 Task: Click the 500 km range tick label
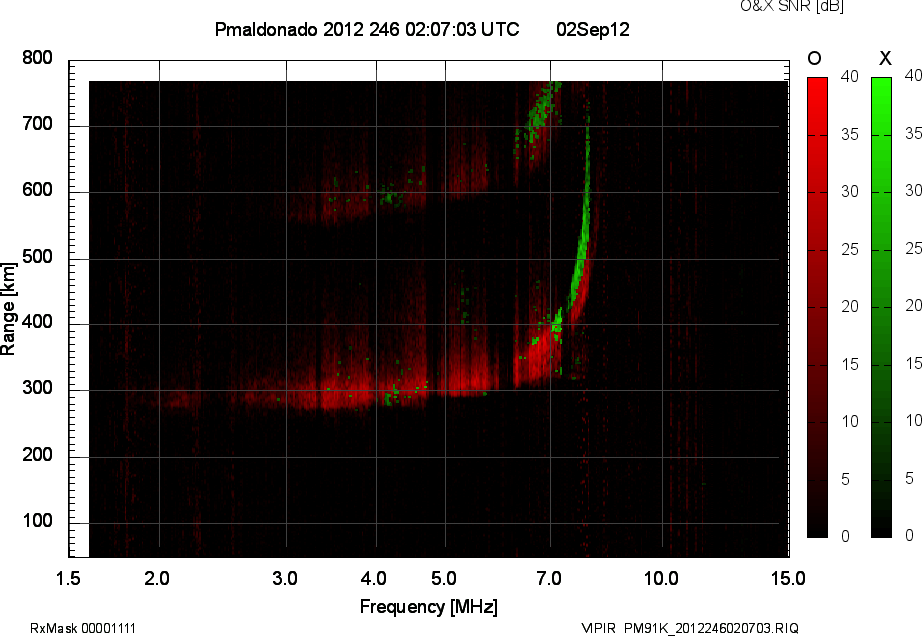[38, 257]
